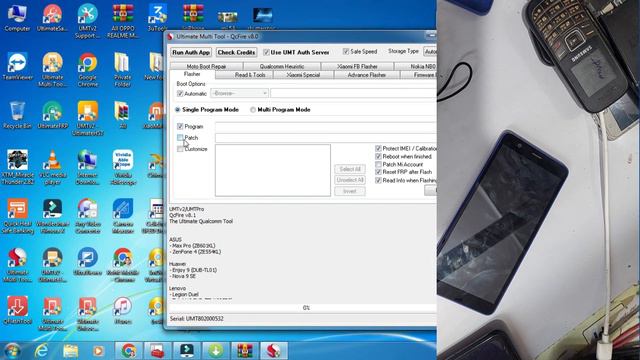The height and width of the screenshot is (360, 640).
Task: Click the Select All button
Action: (x=350, y=169)
